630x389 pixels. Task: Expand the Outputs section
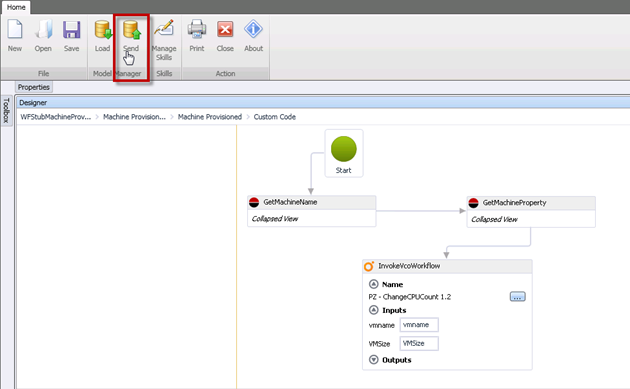[x=374, y=360]
